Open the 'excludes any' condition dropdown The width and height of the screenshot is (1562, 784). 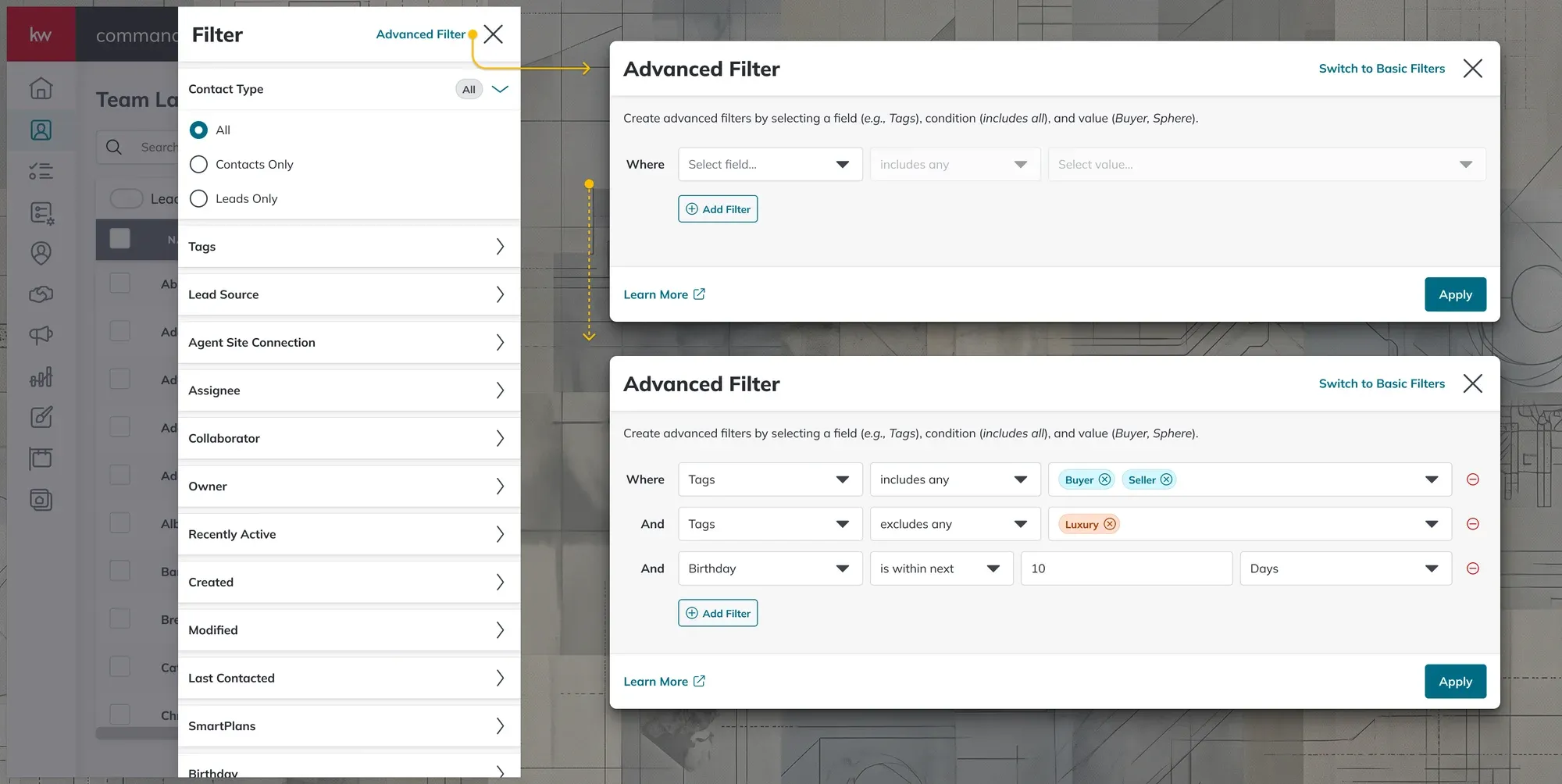pos(954,524)
